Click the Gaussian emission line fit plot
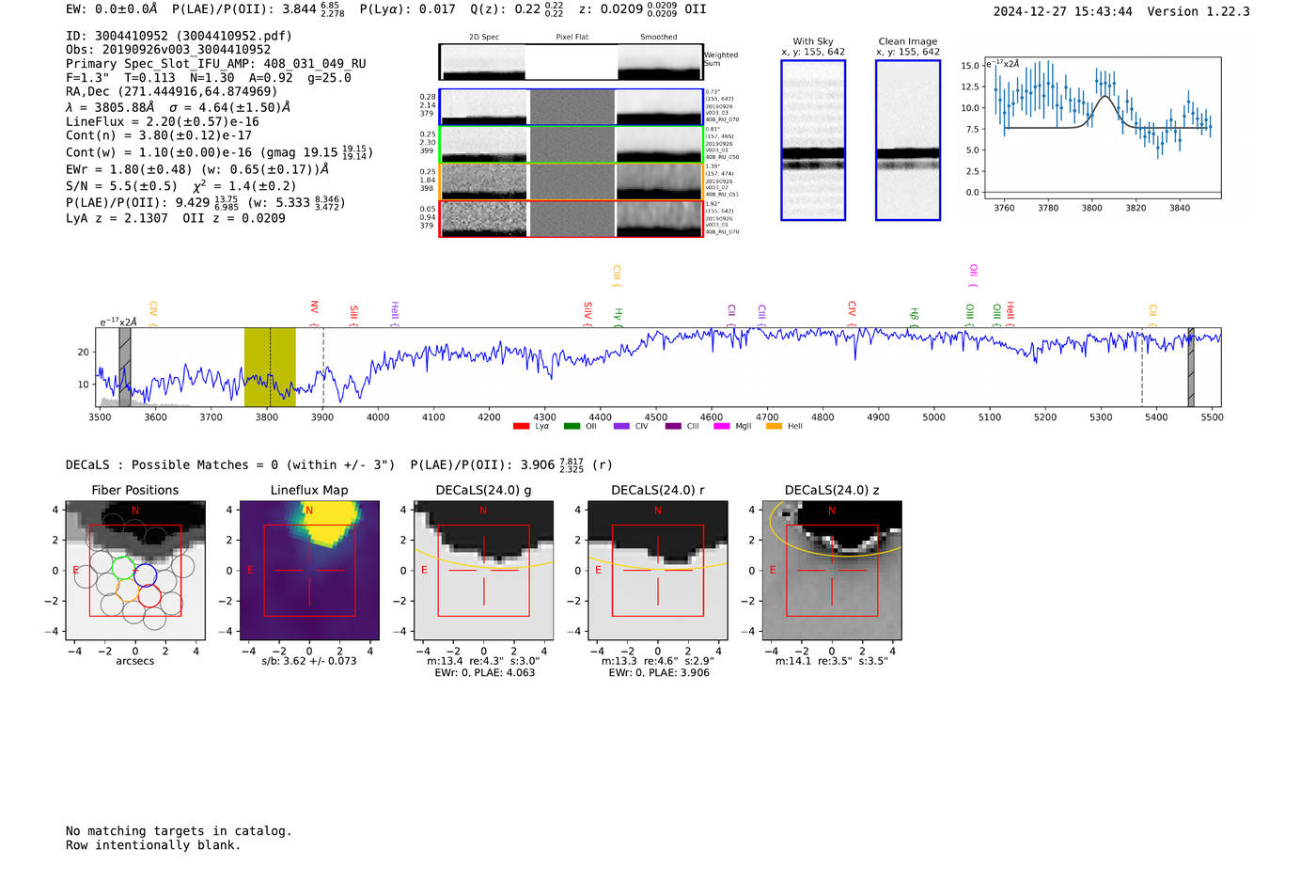The height and width of the screenshot is (896, 1316). tap(1102, 129)
